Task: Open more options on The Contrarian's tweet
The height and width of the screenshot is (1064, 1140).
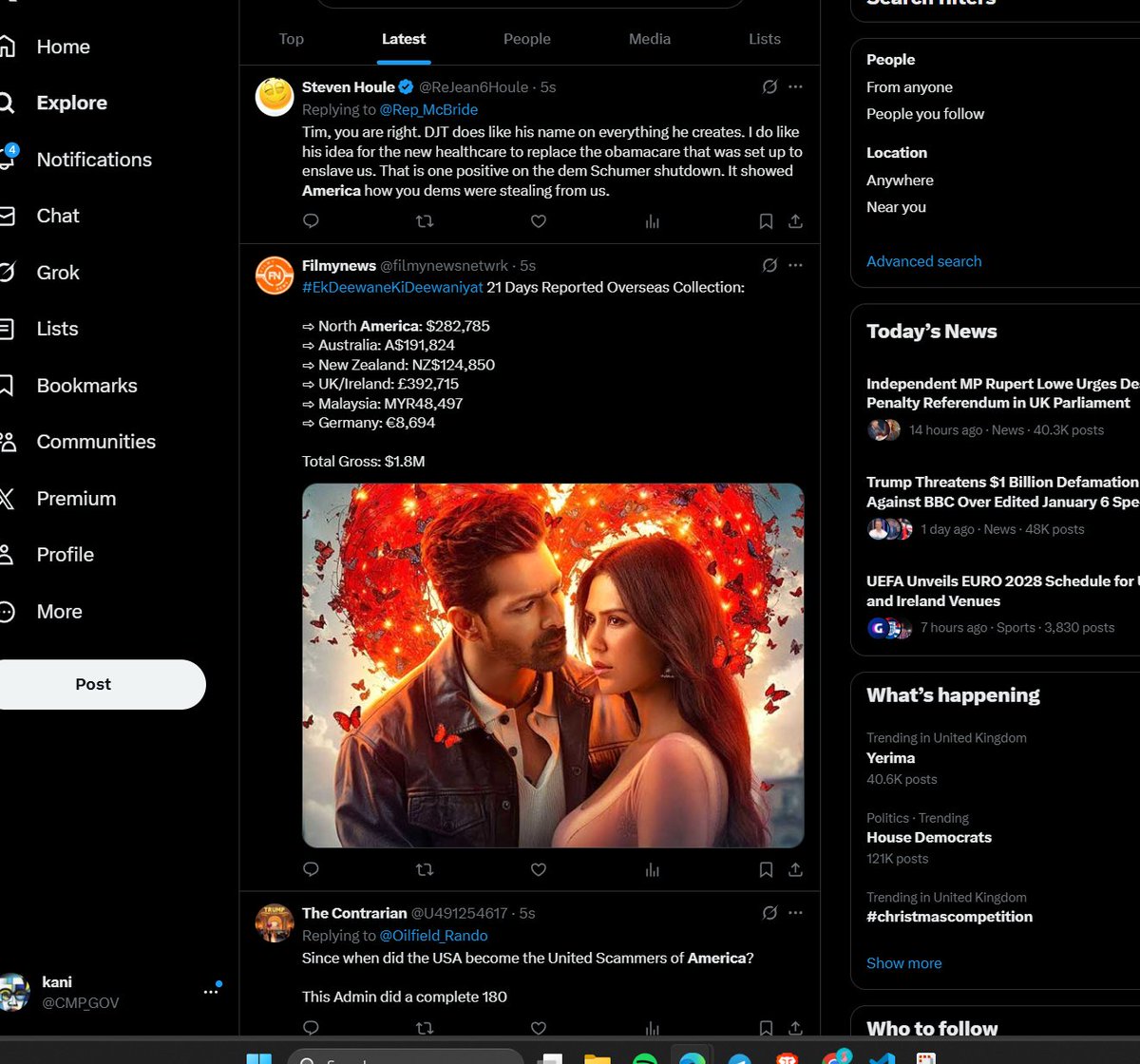Action: pos(796,913)
